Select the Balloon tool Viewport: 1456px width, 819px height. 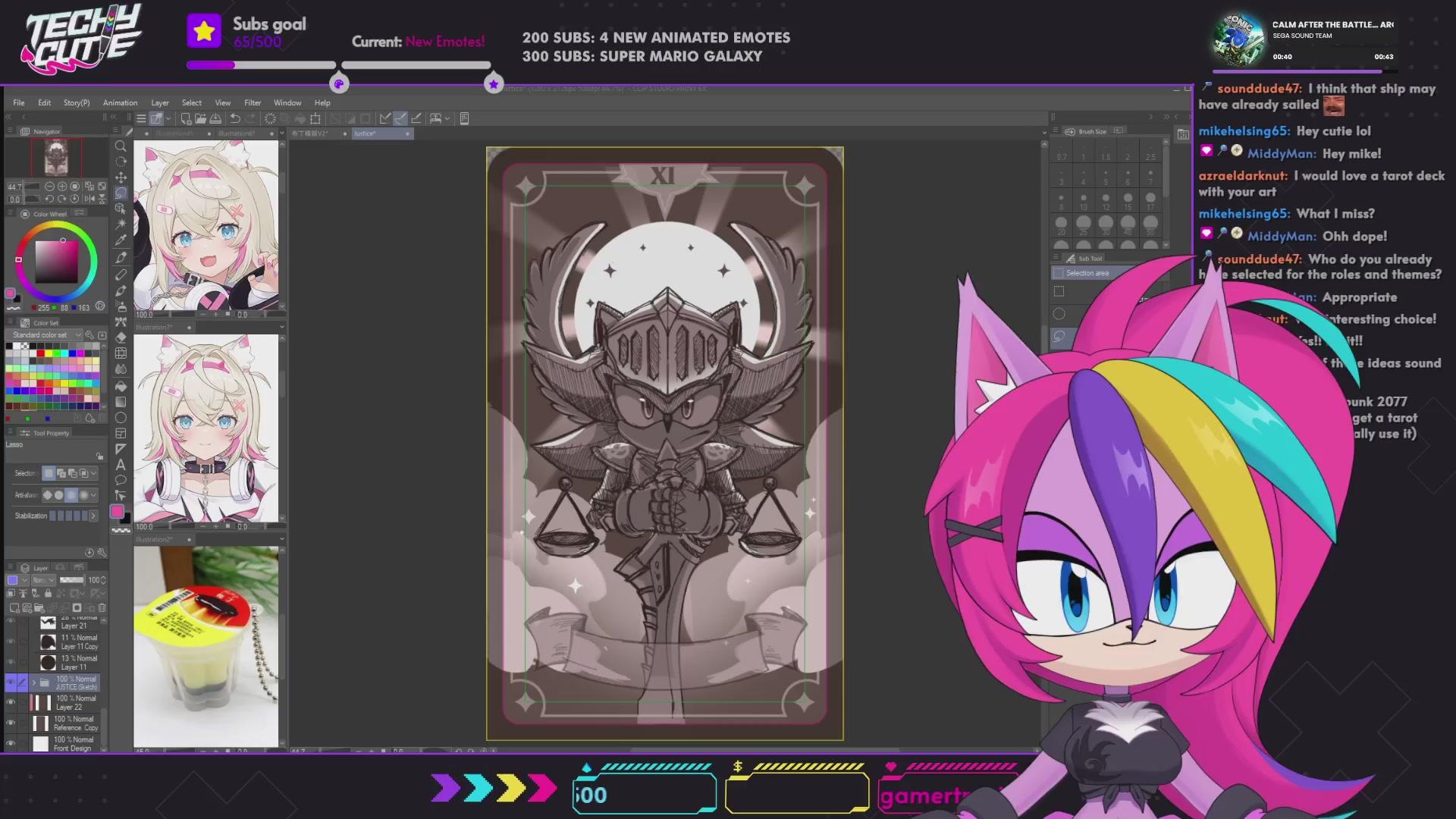pyautogui.click(x=121, y=480)
